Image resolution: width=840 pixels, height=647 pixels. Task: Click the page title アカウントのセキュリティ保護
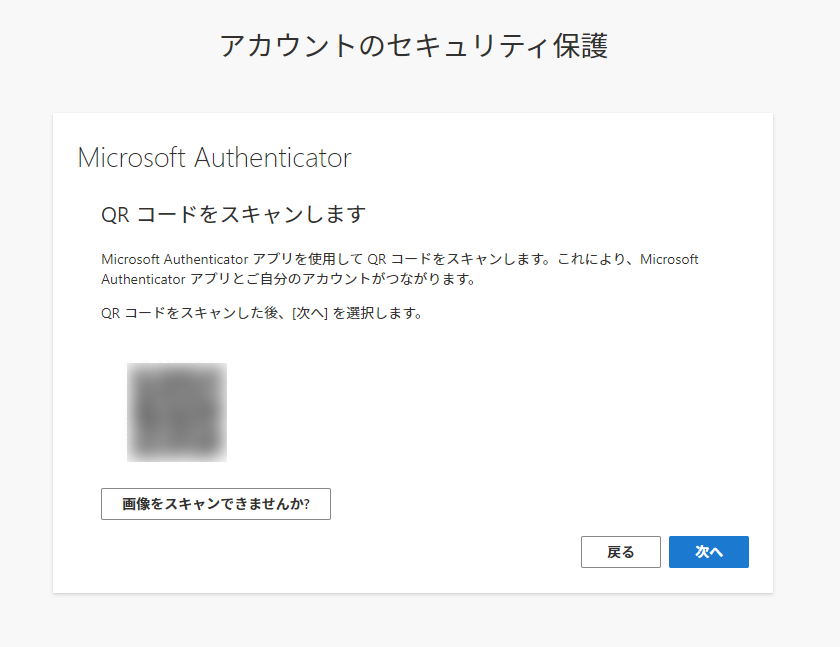(x=414, y=45)
